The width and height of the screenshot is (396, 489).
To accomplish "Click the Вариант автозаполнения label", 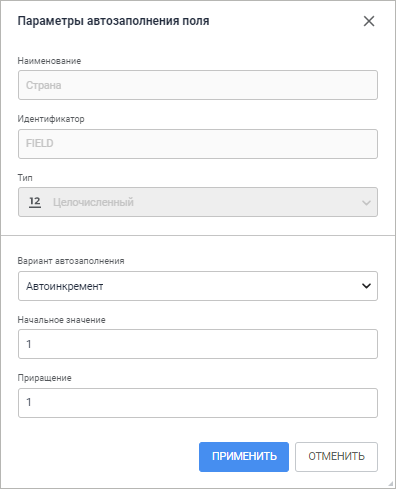I will [x=71, y=261].
